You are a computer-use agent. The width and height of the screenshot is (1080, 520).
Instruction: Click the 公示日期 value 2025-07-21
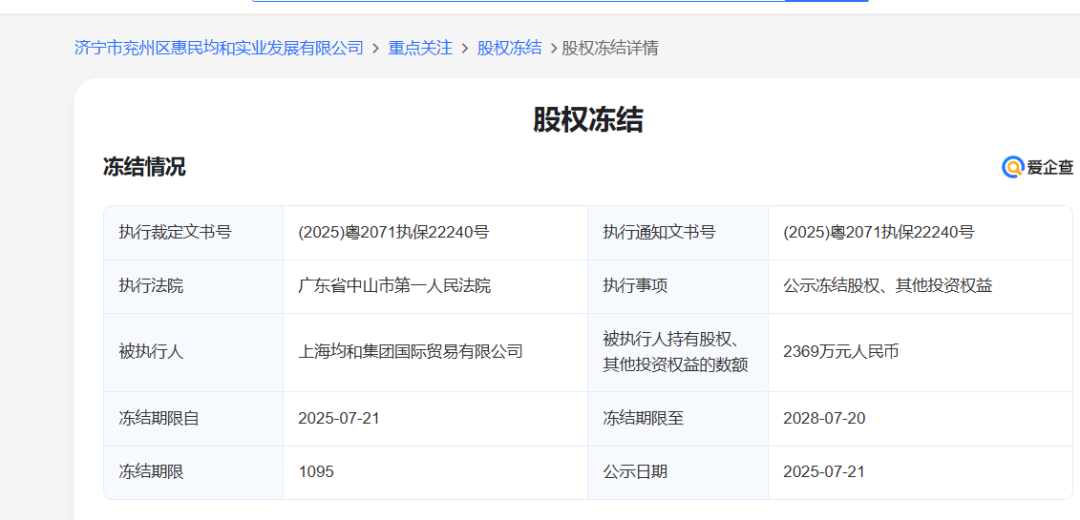(x=824, y=472)
